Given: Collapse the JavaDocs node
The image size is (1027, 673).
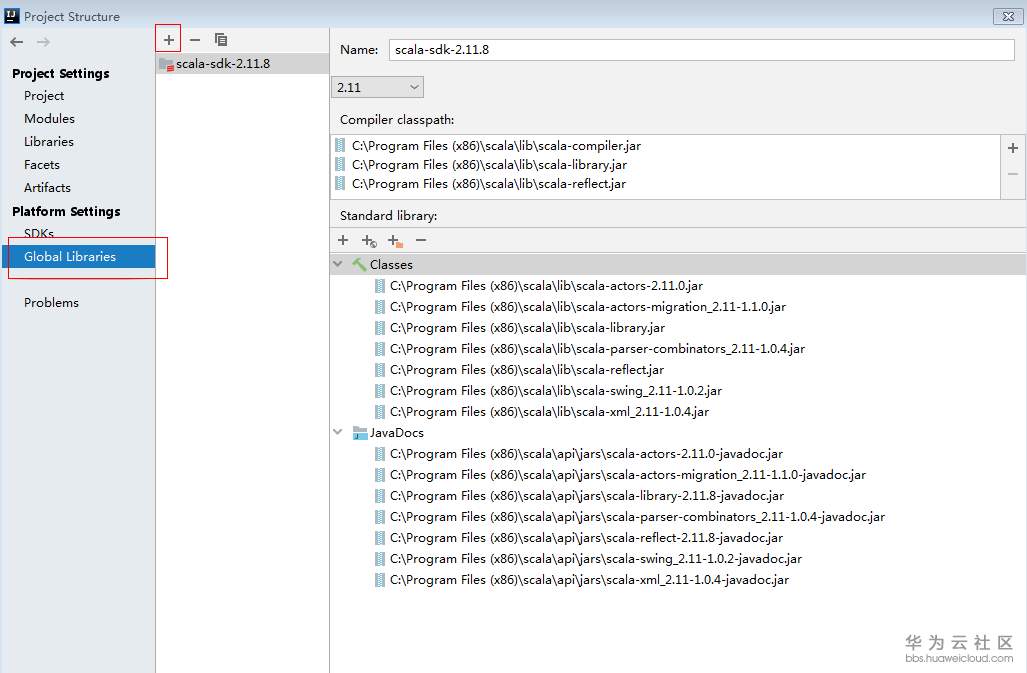Looking at the screenshot, I should [x=338, y=432].
